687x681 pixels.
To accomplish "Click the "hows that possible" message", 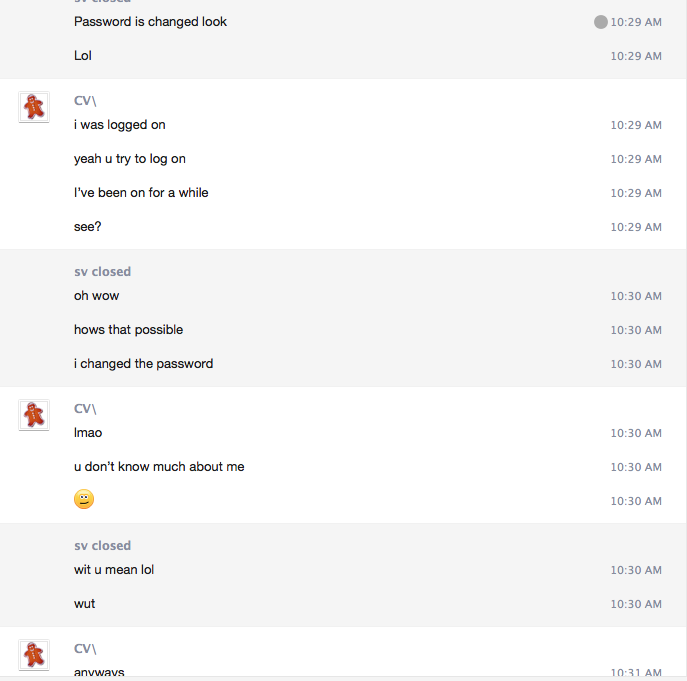I will pyautogui.click(x=128, y=330).
